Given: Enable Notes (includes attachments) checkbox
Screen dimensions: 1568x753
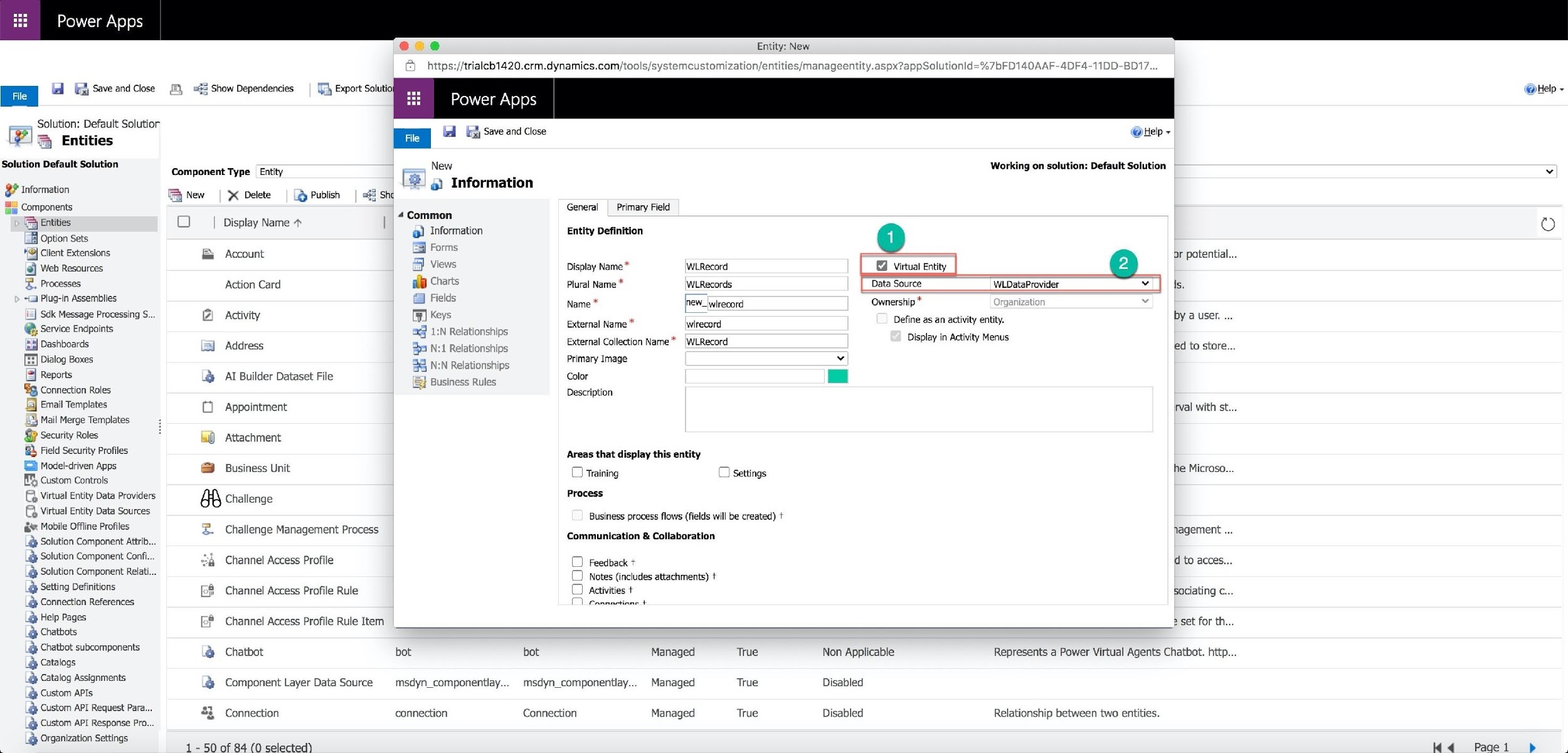Looking at the screenshot, I should (577, 576).
